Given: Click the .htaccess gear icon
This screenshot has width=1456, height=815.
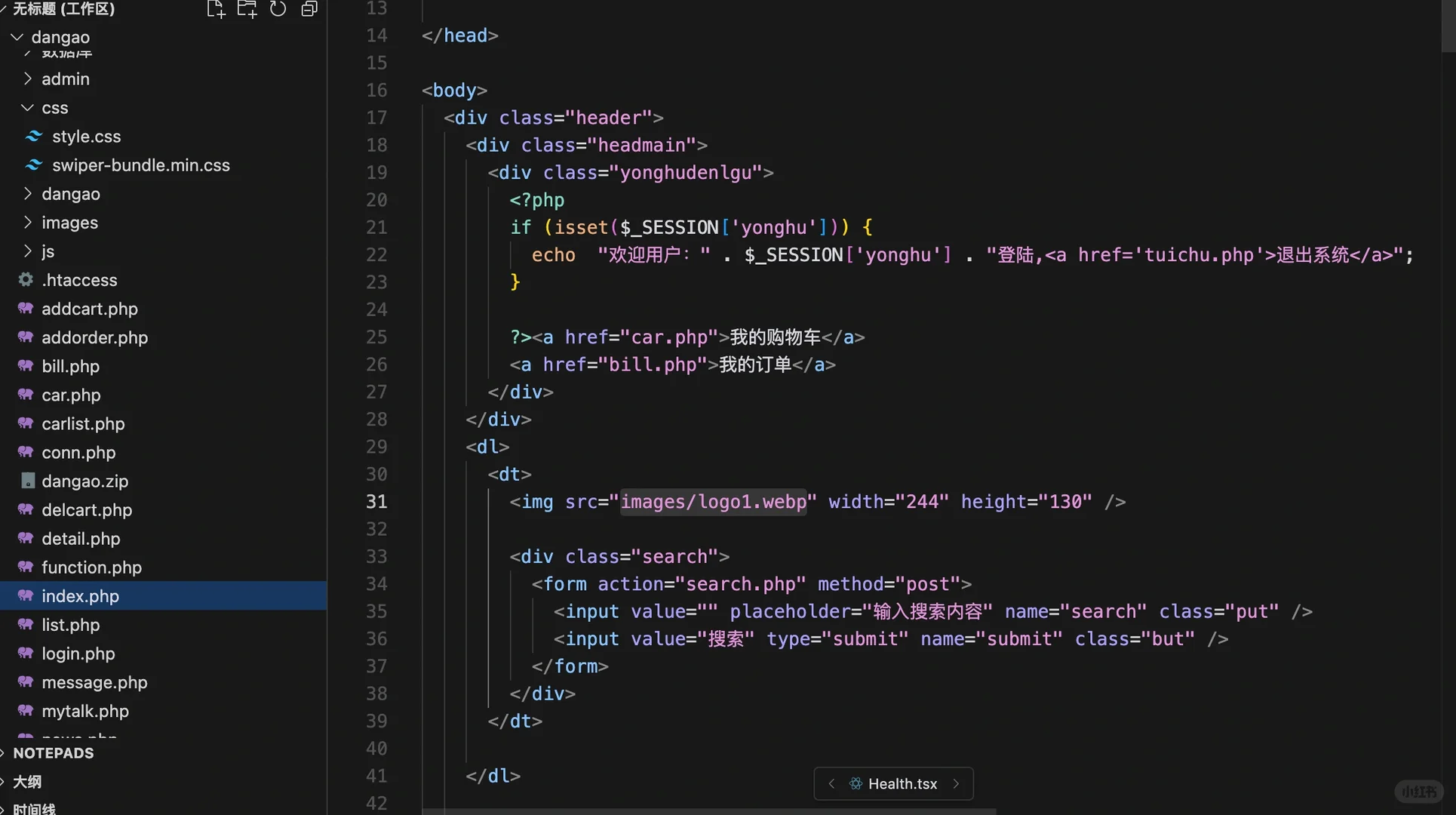Looking at the screenshot, I should [26, 280].
